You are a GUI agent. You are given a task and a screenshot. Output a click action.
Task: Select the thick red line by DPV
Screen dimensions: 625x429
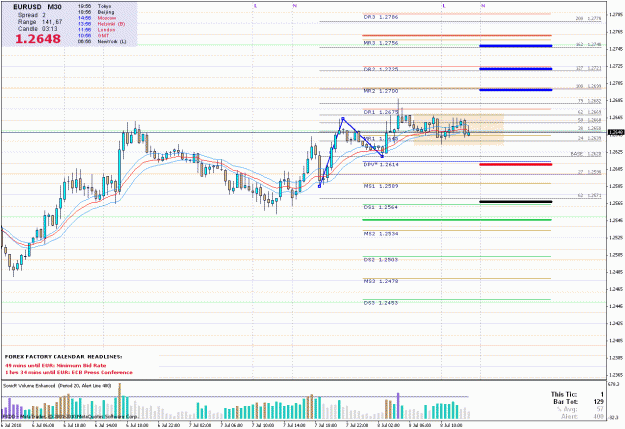pyautogui.click(x=516, y=164)
